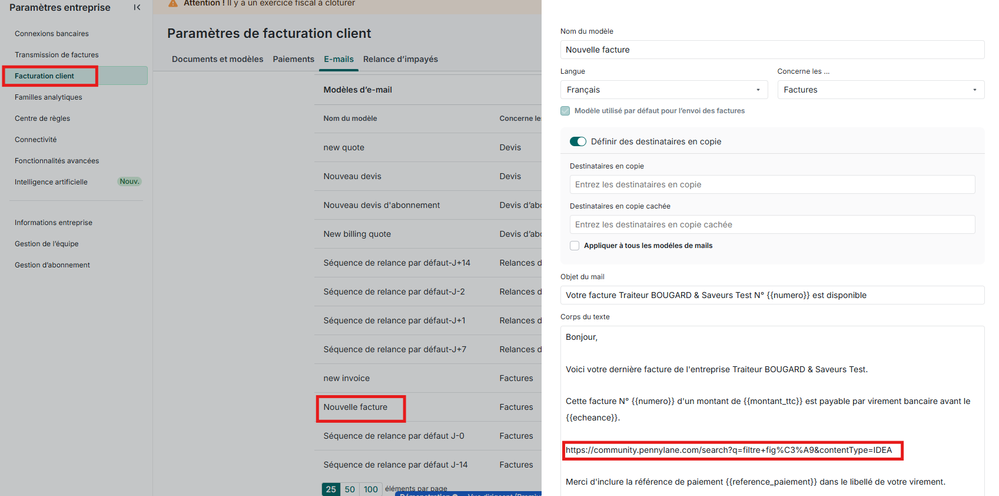Tick 'Modèle utilisé par défaut' checkbox
Viewport: 999px width, 496px height.
(566, 111)
